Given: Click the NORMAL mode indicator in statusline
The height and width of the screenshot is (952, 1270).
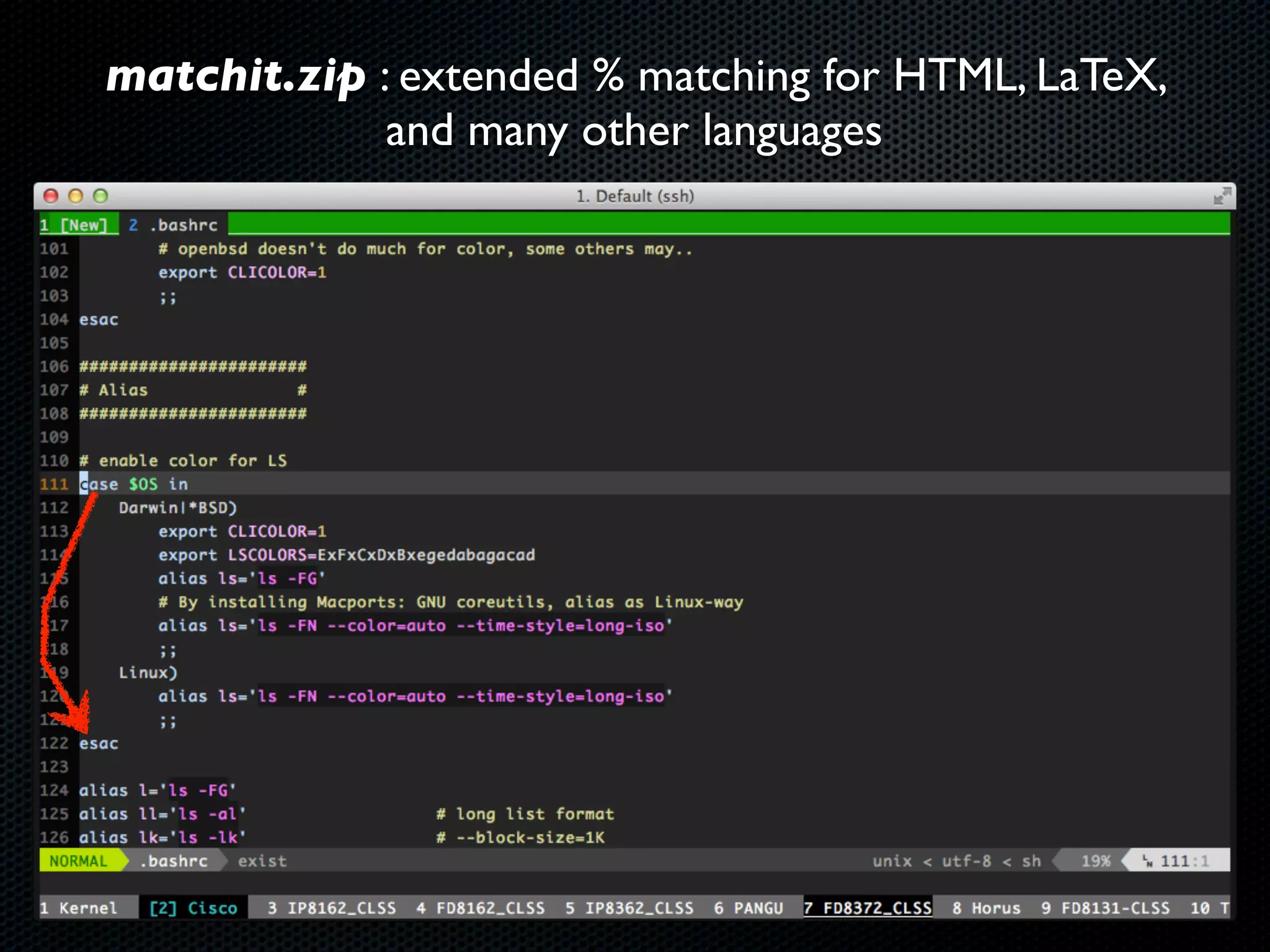Looking at the screenshot, I should click(79, 861).
